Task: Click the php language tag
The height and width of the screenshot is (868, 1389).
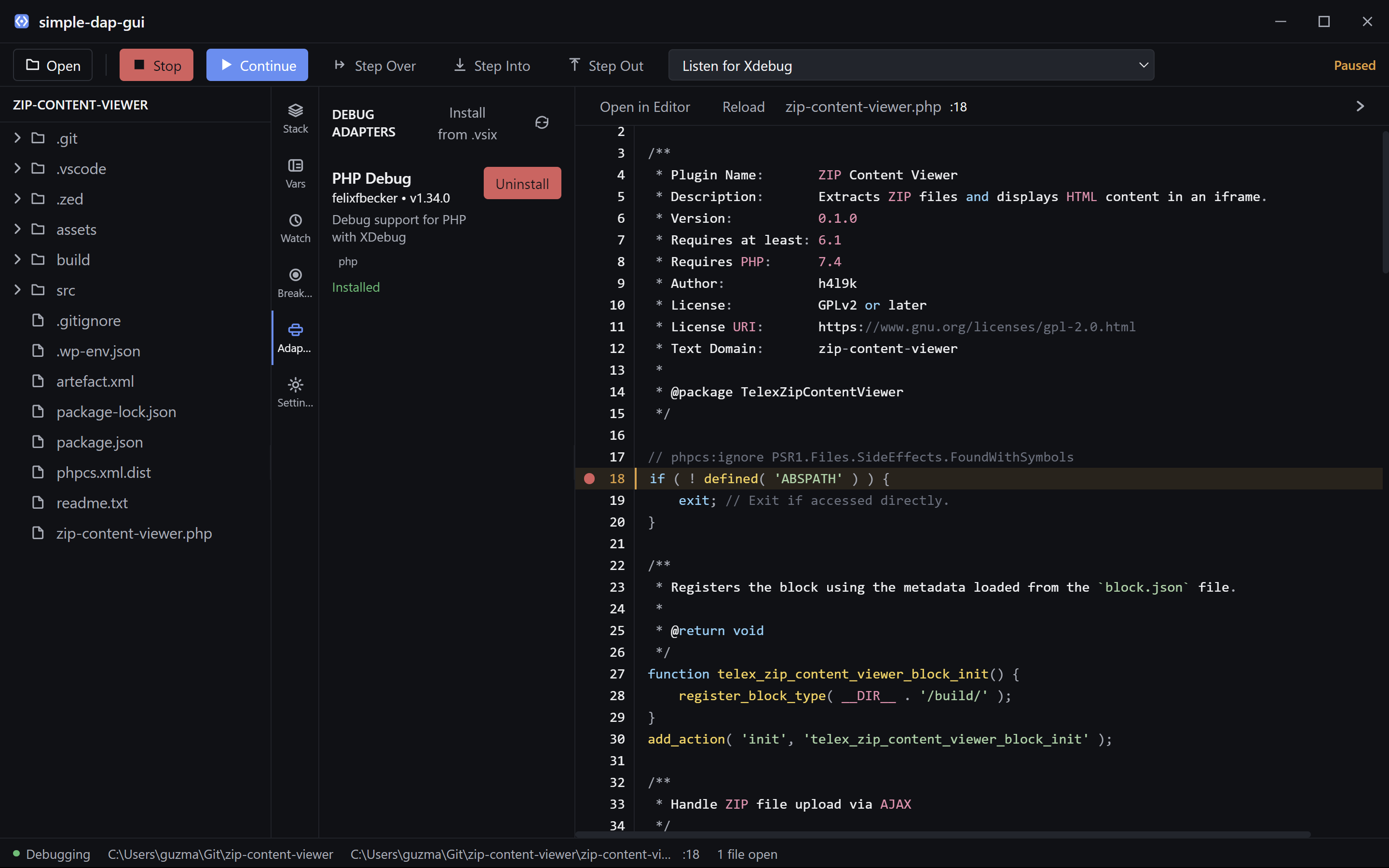Action: (348, 261)
